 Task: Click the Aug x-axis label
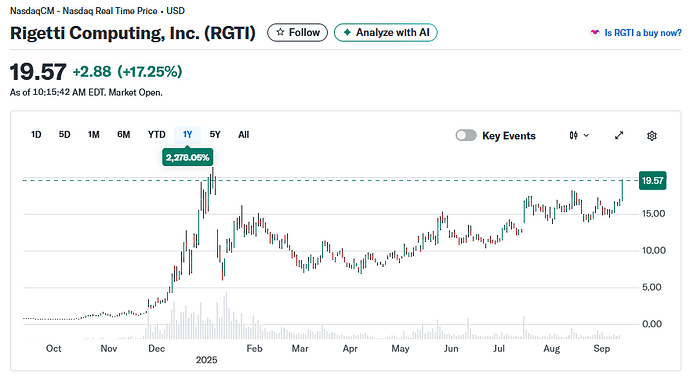(552, 349)
